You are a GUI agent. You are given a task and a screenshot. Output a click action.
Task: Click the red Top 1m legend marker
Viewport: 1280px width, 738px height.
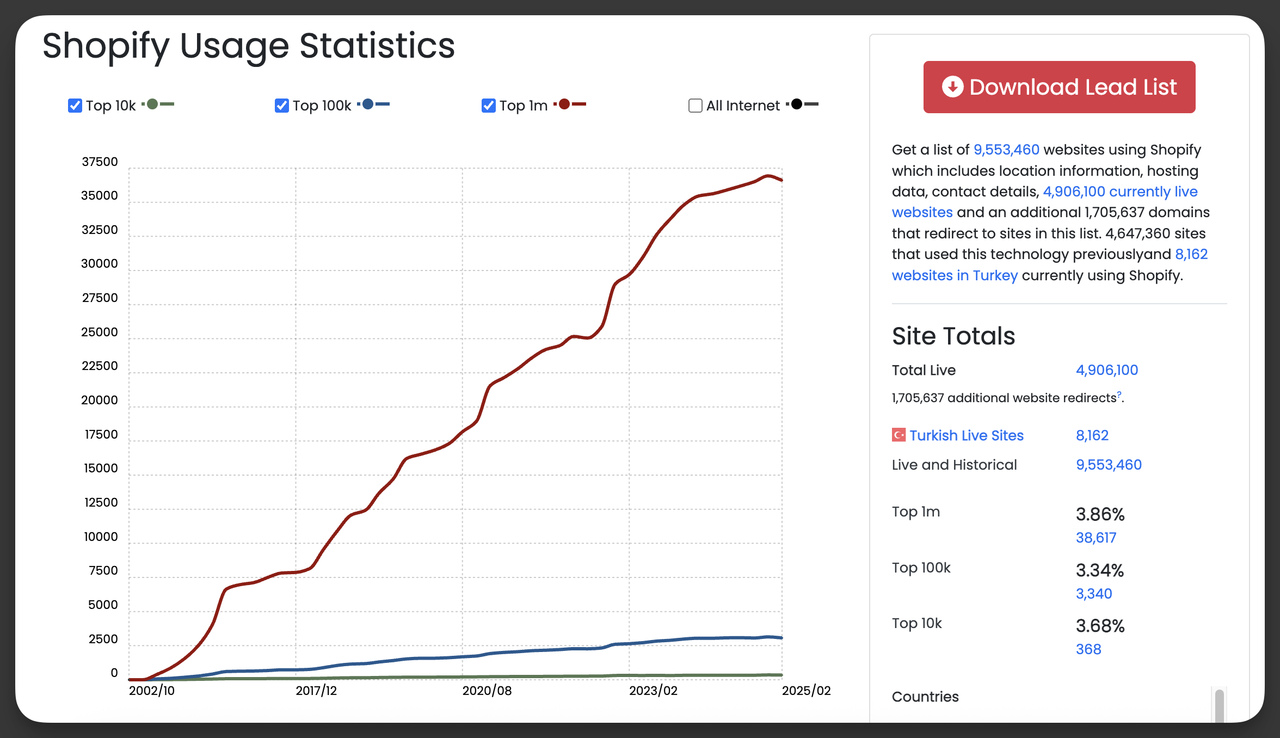click(x=570, y=104)
